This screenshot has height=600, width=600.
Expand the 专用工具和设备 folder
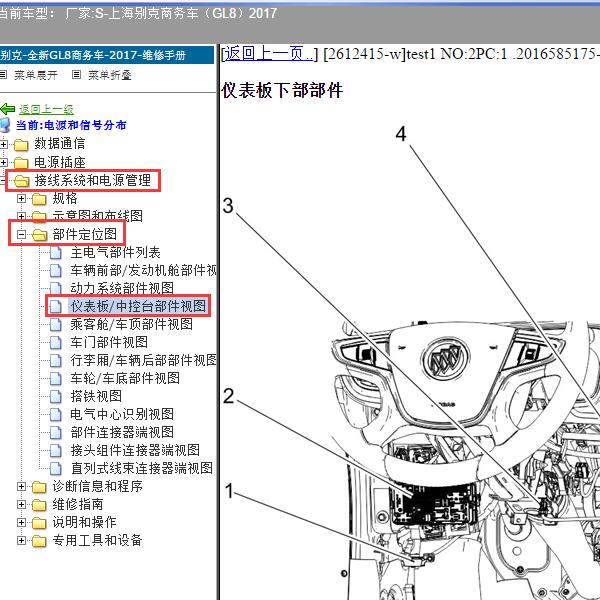(21, 540)
